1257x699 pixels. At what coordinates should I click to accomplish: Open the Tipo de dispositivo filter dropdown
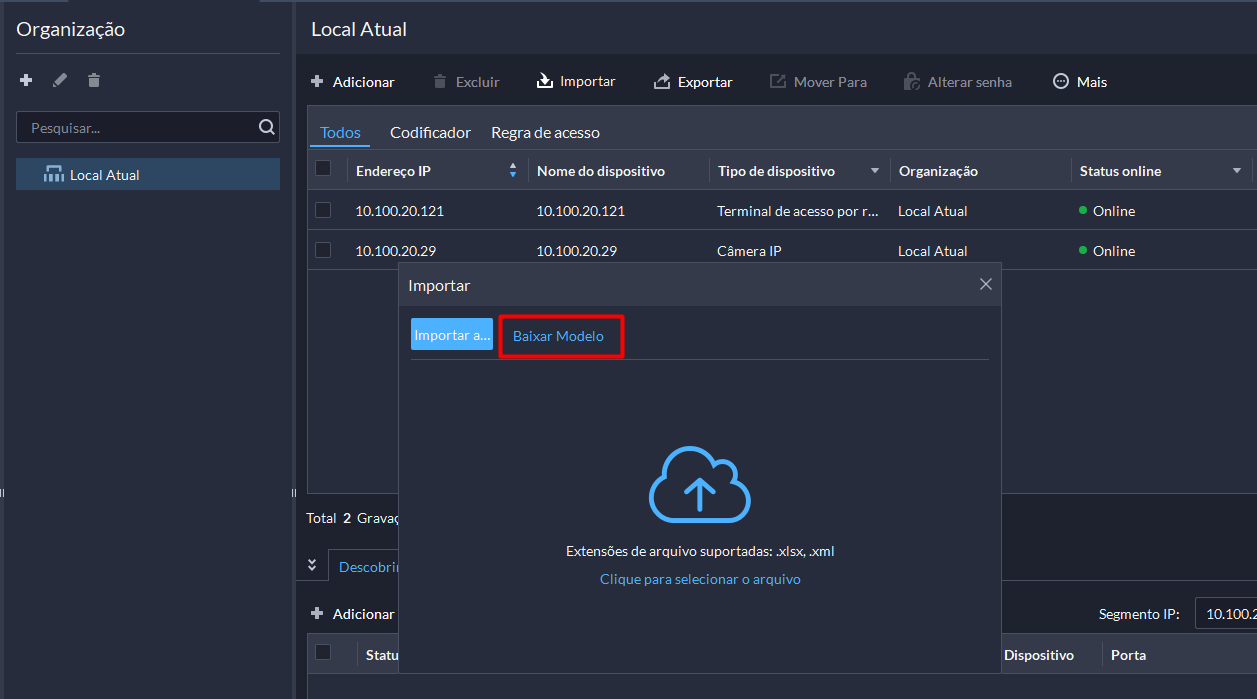(875, 171)
